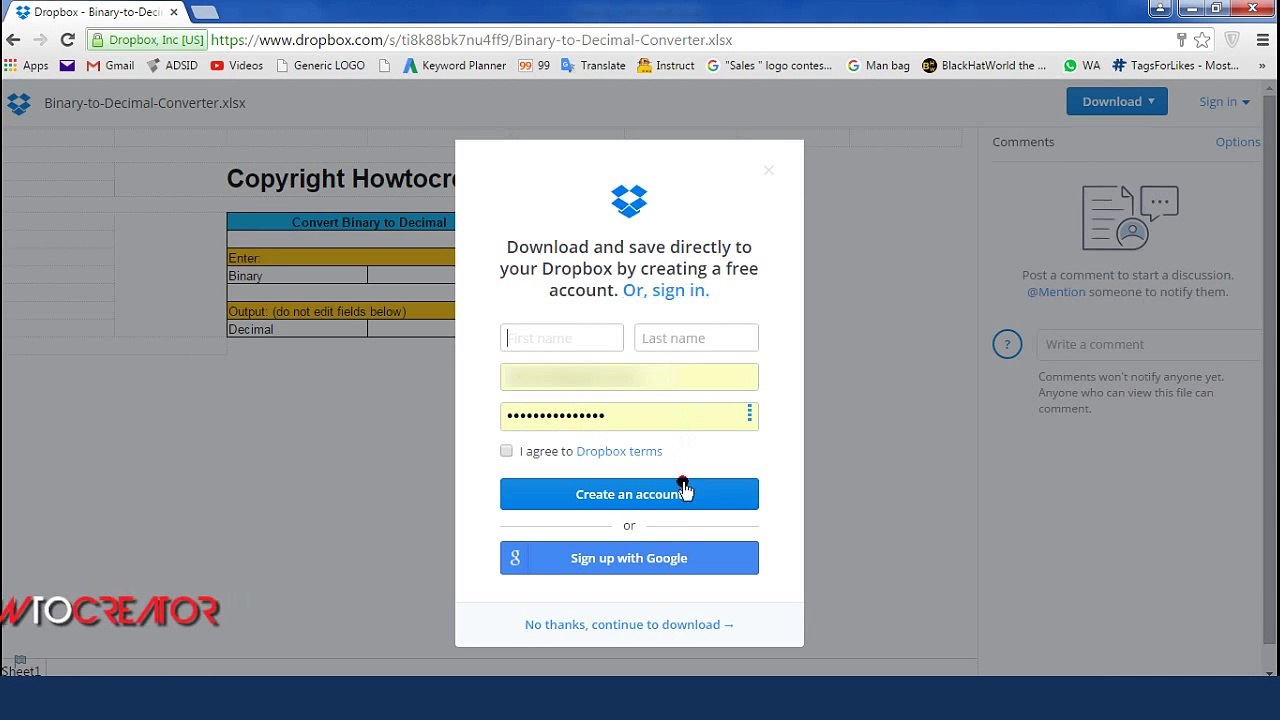The image size is (1280, 720).
Task: Click the Enter: row in the spreadsheet
Action: (x=341, y=258)
